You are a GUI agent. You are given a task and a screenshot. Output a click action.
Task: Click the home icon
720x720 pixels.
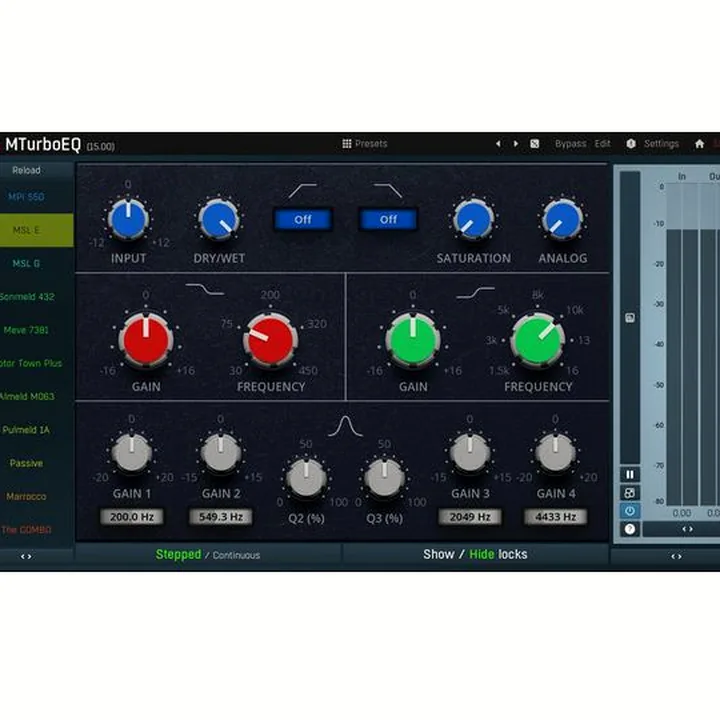pyautogui.click(x=699, y=144)
